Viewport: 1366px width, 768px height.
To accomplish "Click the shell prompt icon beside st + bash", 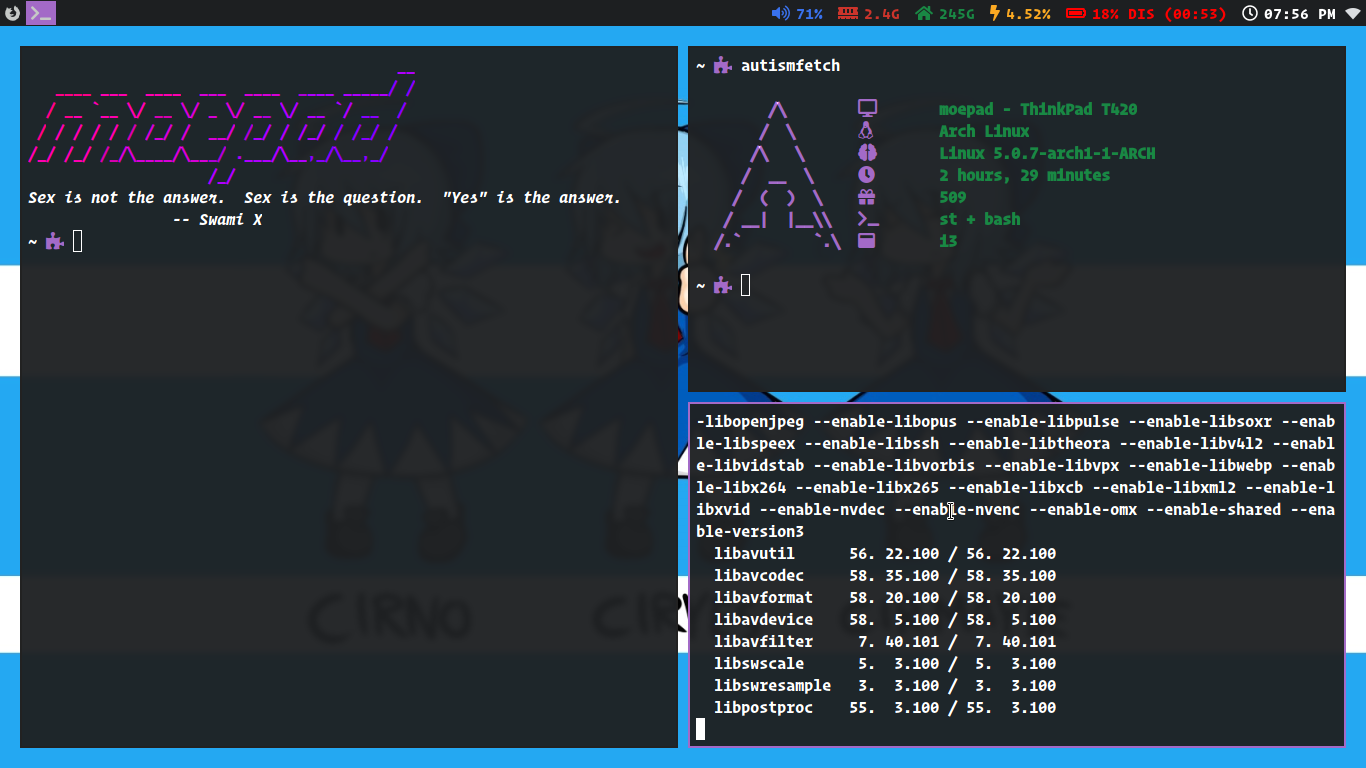I will point(866,219).
